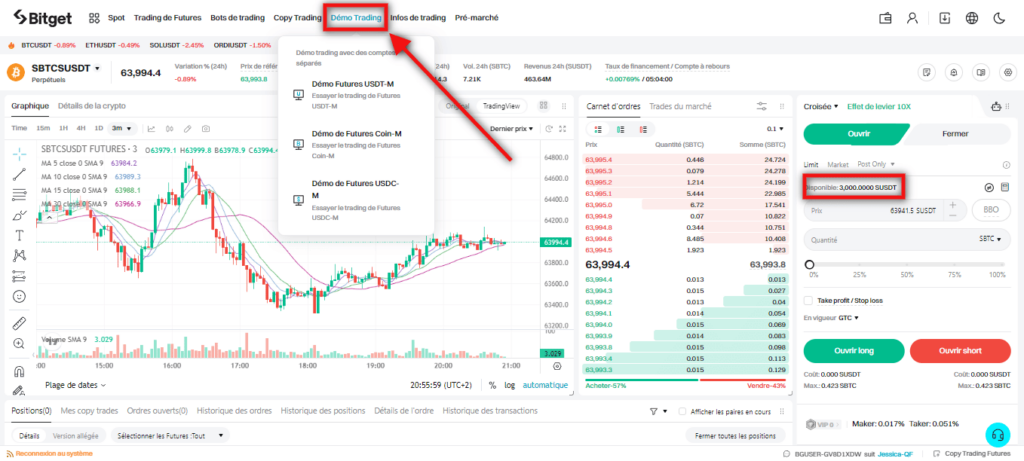Toggle the Take profit / Stop loss checkbox
1024x461 pixels.
pos(808,300)
